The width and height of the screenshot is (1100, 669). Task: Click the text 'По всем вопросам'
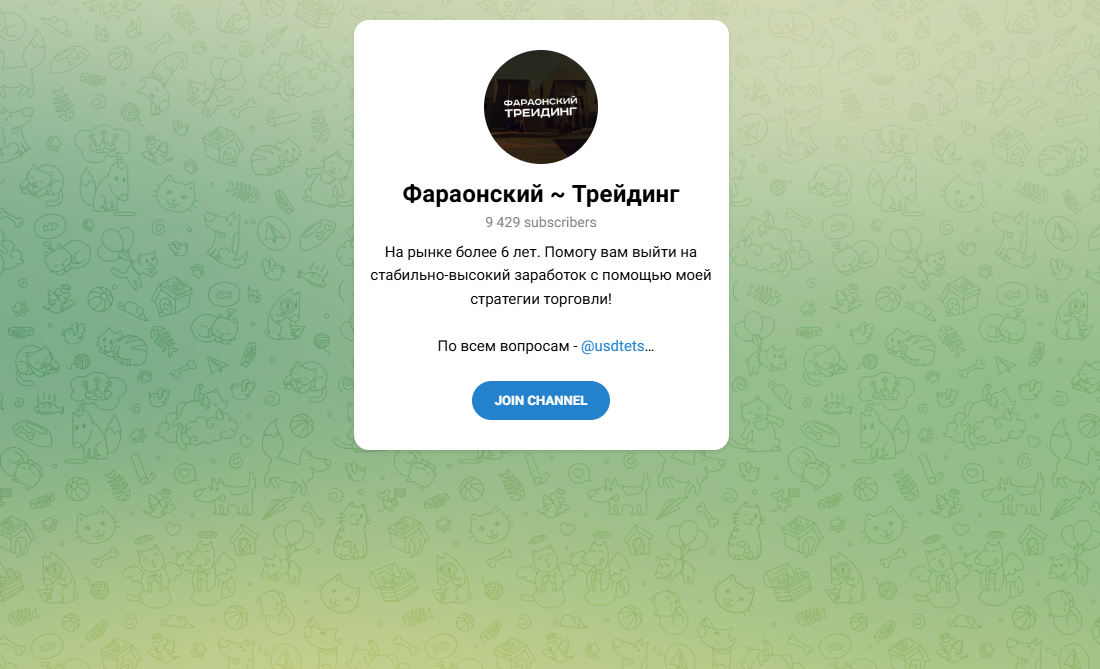[x=503, y=346]
